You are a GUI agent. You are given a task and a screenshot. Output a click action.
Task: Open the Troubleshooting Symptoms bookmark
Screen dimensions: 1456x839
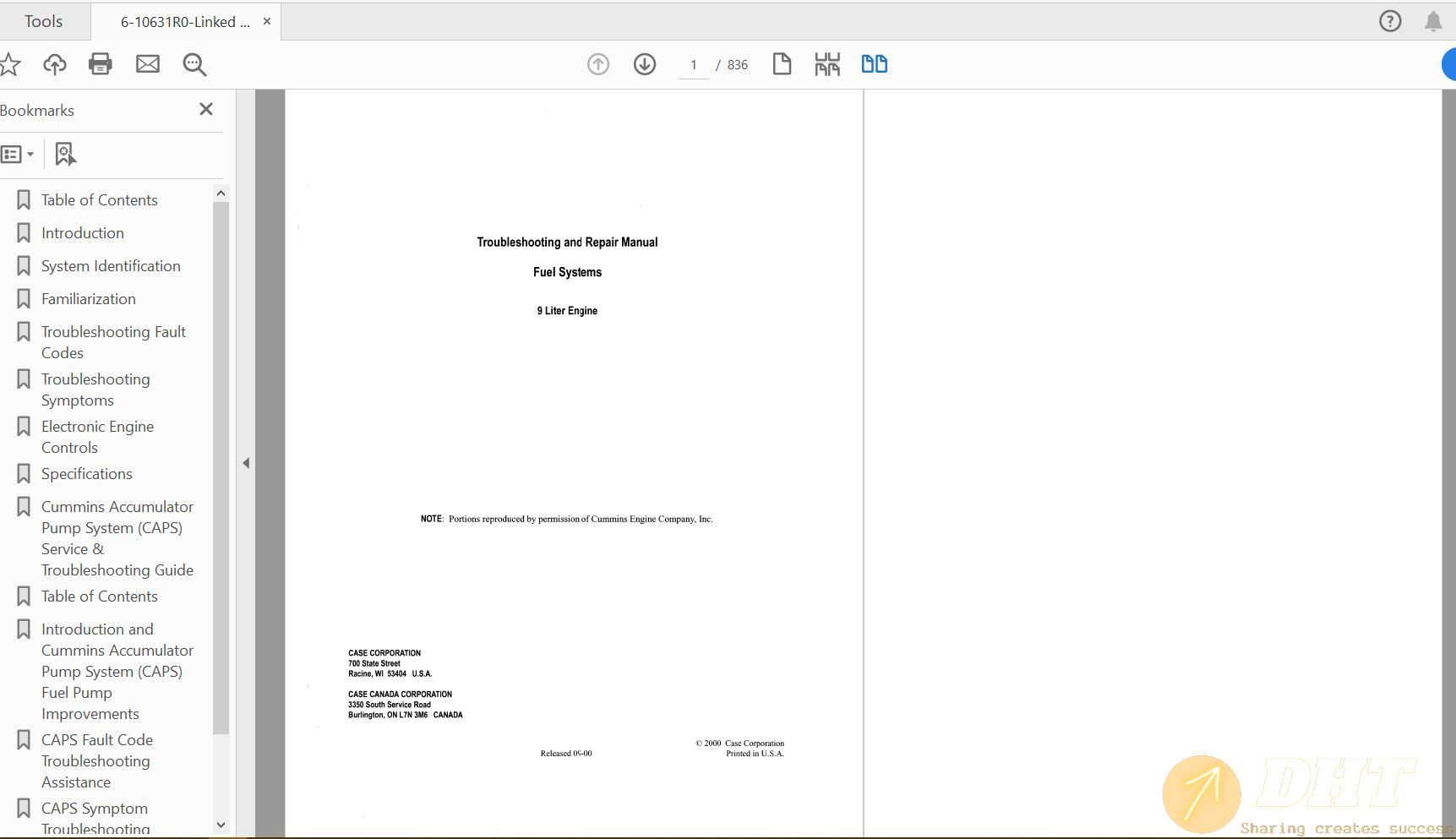(x=95, y=390)
